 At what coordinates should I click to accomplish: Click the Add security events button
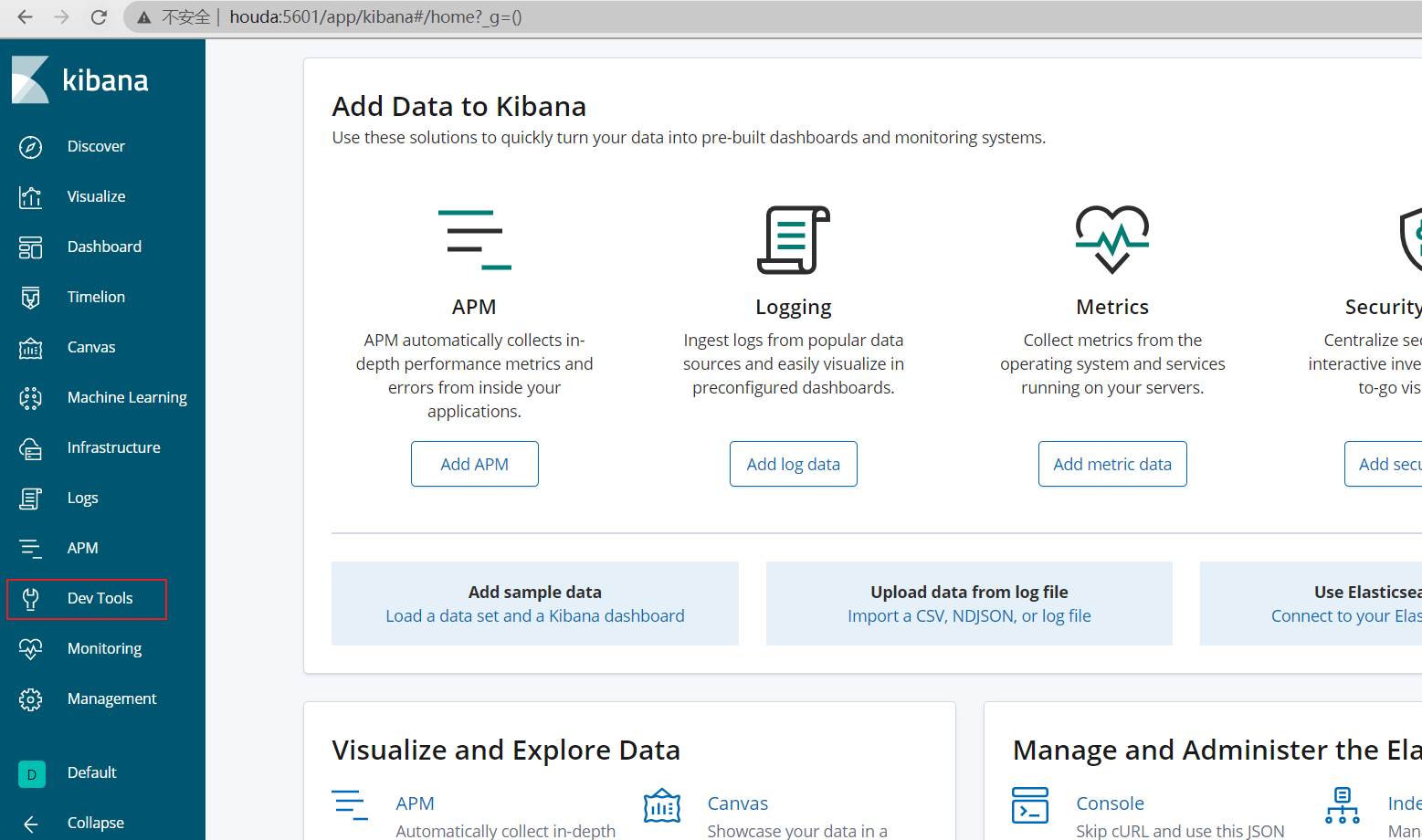[1383, 464]
